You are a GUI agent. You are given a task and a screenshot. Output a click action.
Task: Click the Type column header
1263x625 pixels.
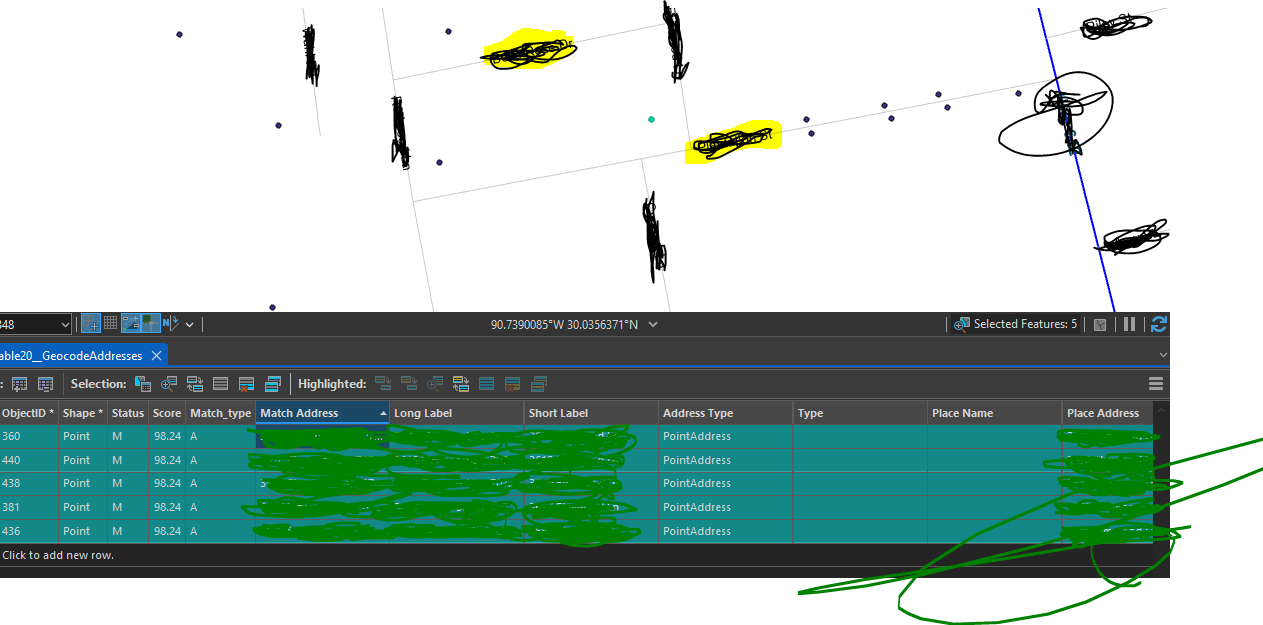(x=860, y=413)
